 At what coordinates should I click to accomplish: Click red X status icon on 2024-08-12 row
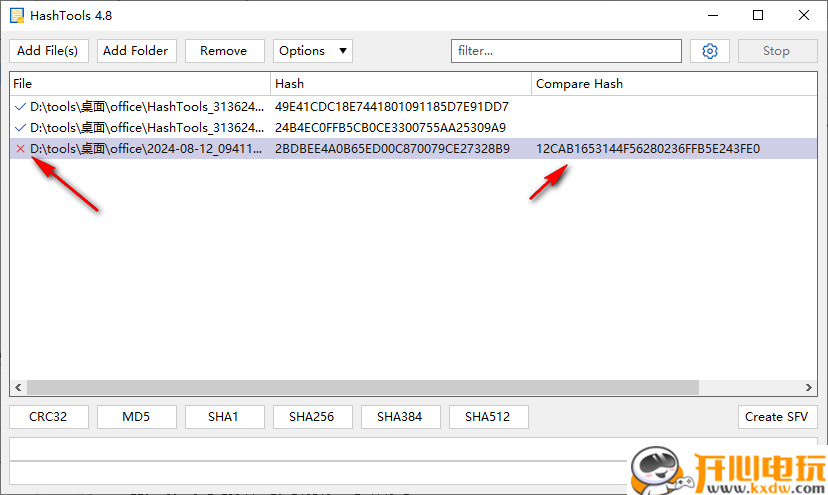click(x=21, y=149)
